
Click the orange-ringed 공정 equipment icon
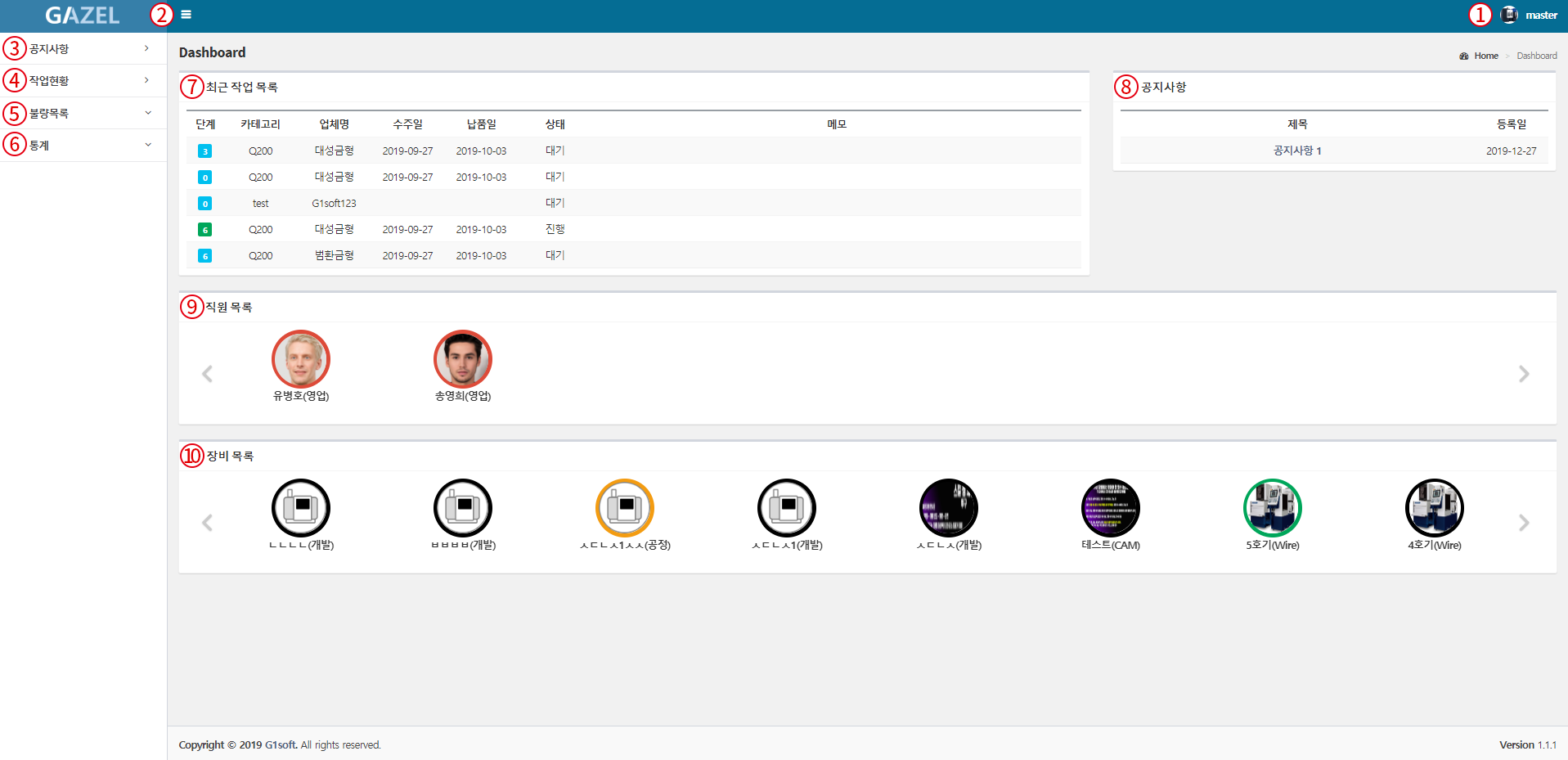(624, 508)
